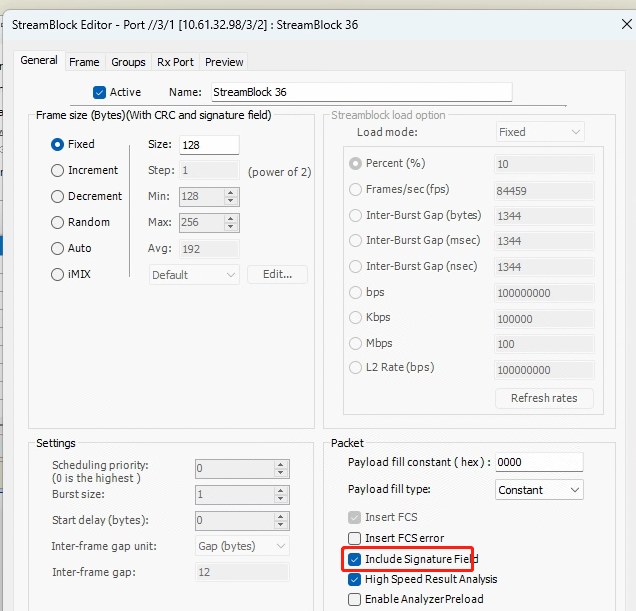This screenshot has height=611, width=636.
Task: Toggle Include Signature Field checkbox
Action: point(355,559)
